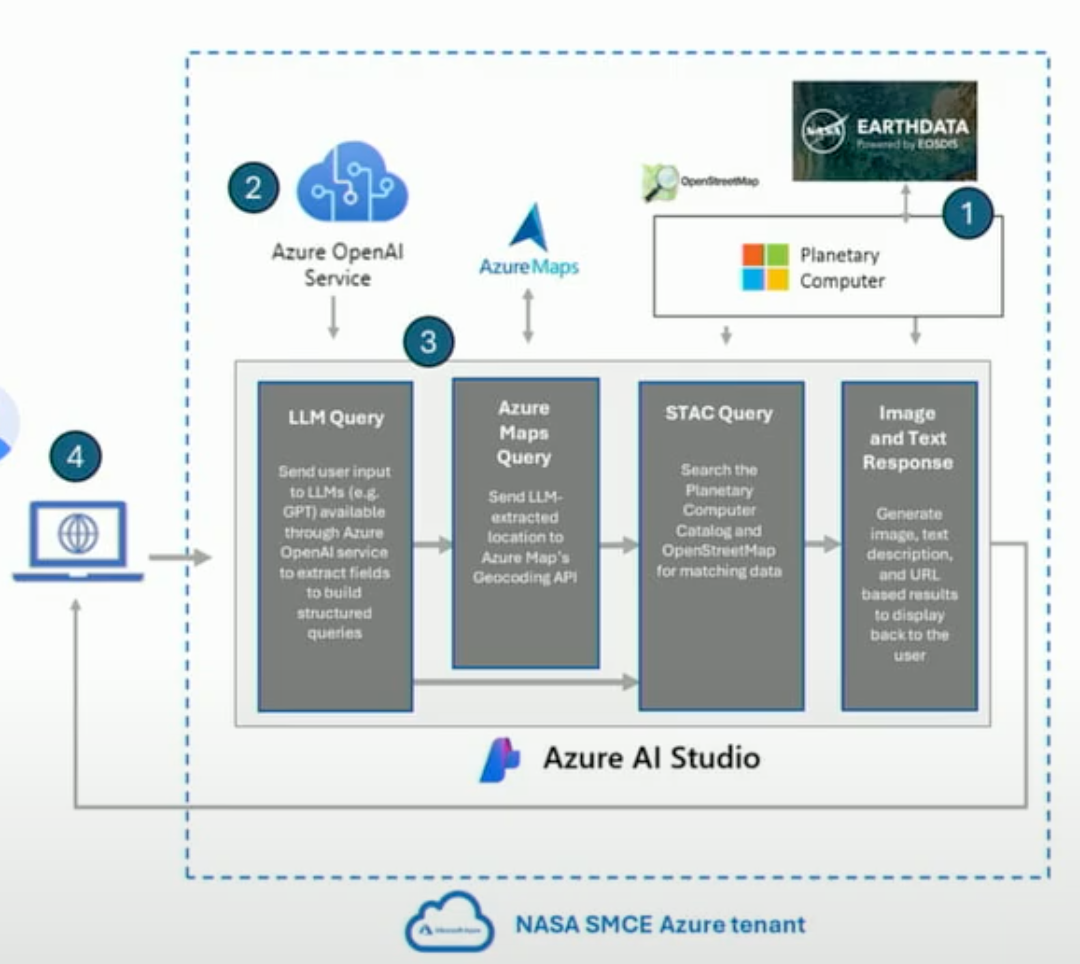
Task: Click the Planetary Computer text label
Action: tap(842, 268)
